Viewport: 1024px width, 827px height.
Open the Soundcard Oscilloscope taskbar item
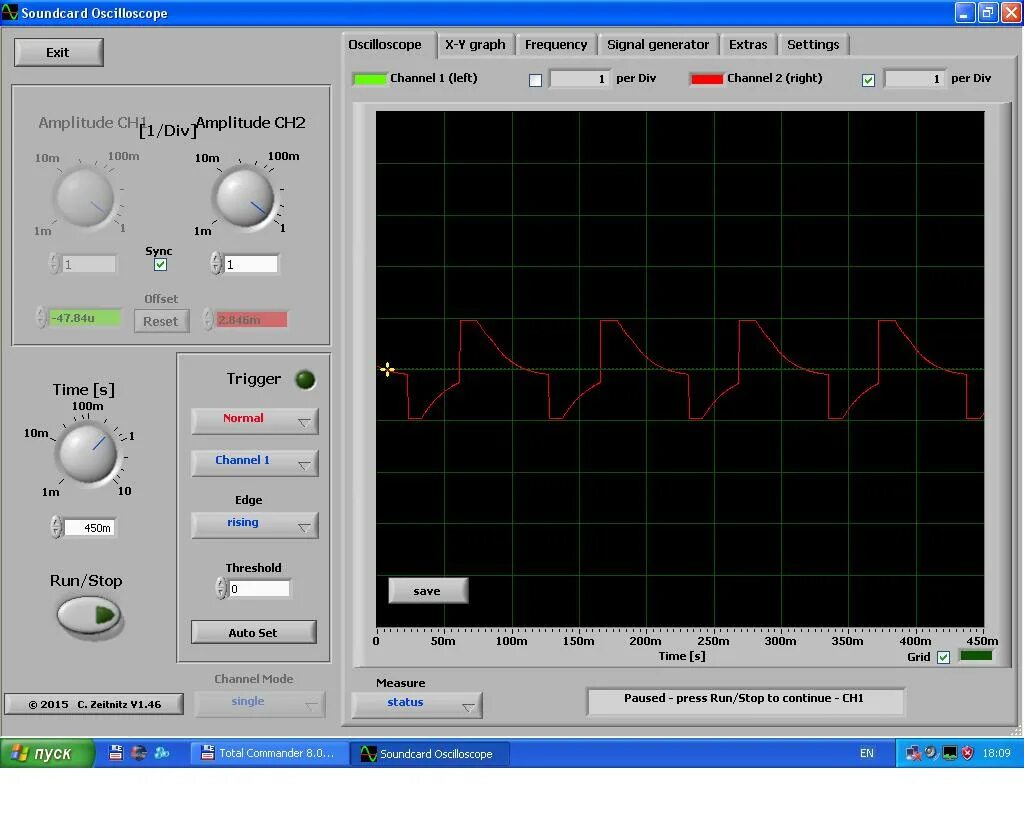430,753
